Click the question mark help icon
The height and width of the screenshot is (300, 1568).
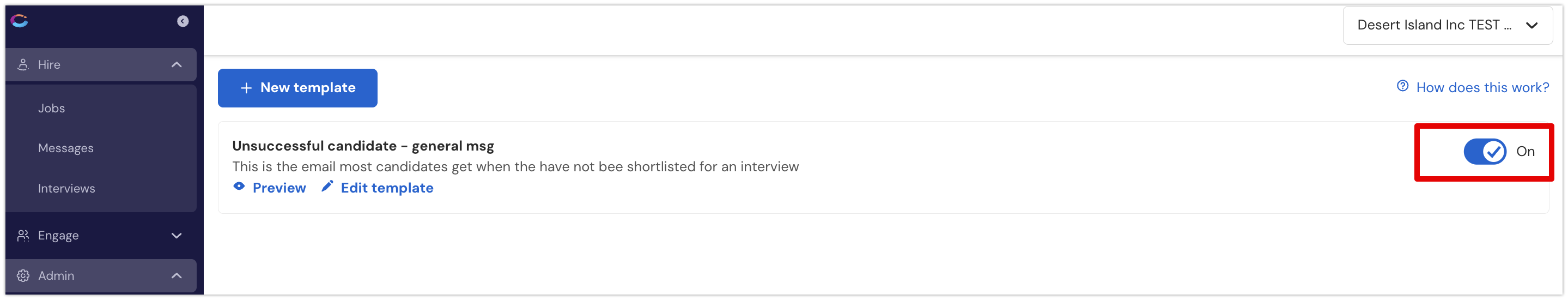pos(1402,86)
